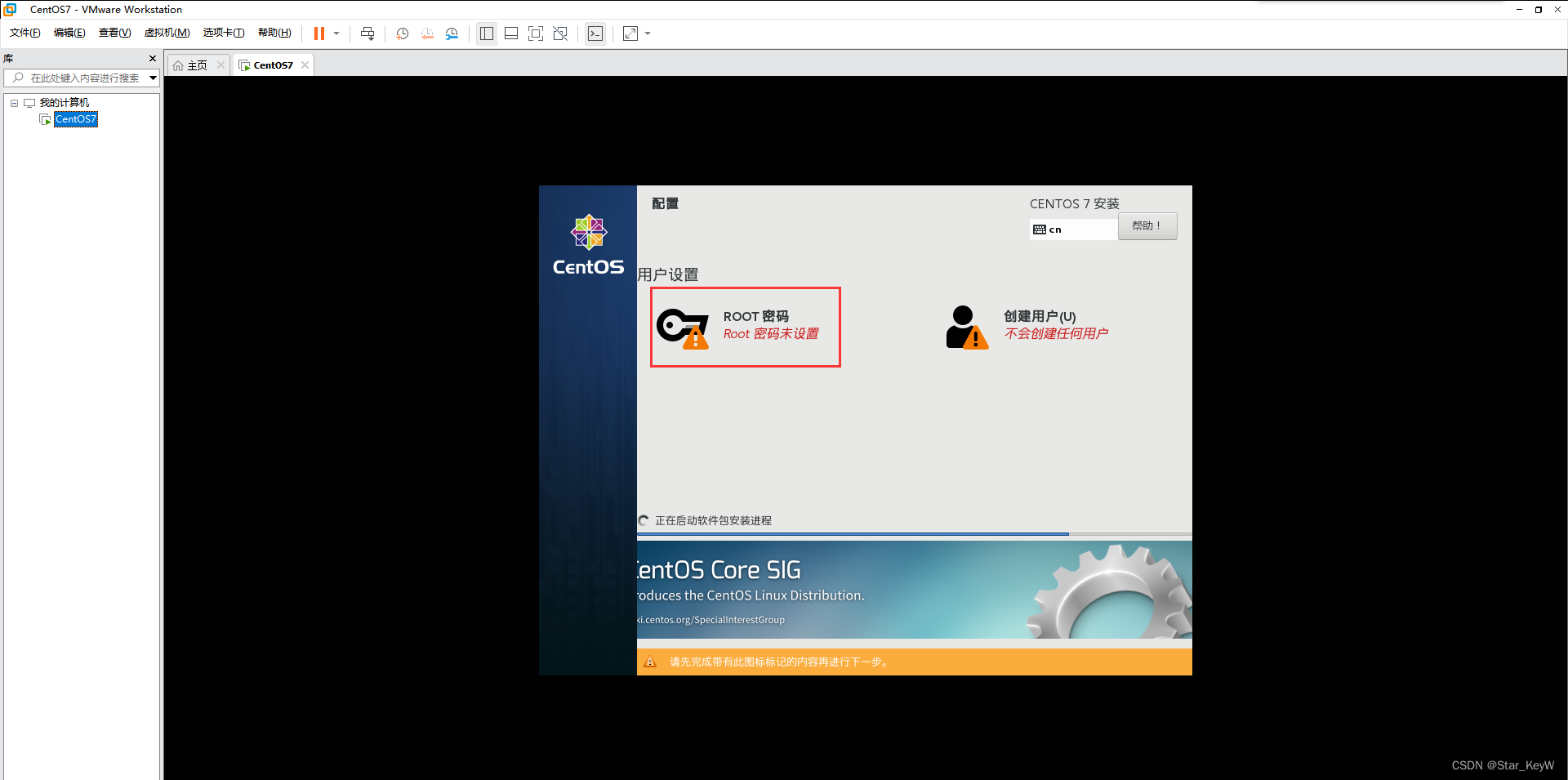The width and height of the screenshot is (1568, 780).
Task: Open the 虚拟机(M) menu
Action: 167,33
